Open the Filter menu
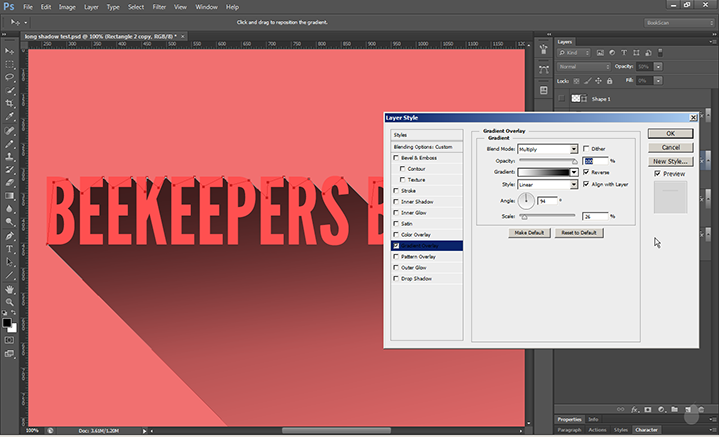 [x=159, y=6]
